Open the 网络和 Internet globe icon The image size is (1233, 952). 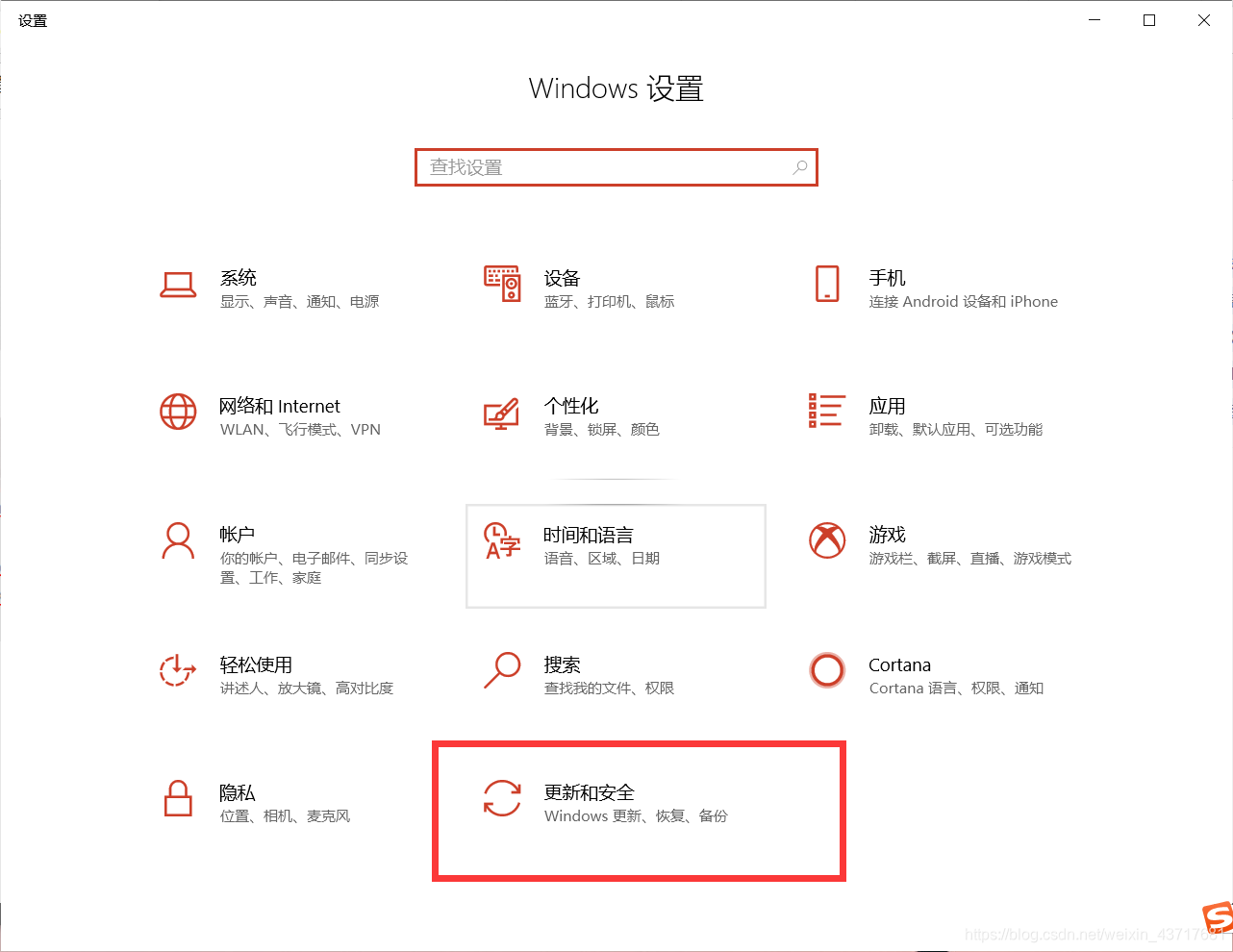click(x=178, y=412)
